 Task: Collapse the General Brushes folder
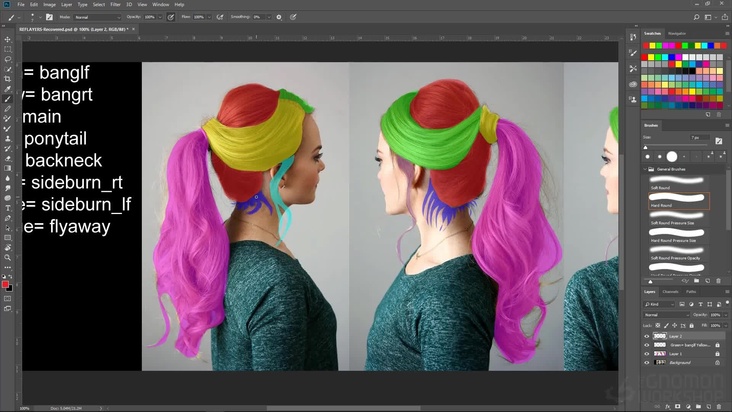646,170
